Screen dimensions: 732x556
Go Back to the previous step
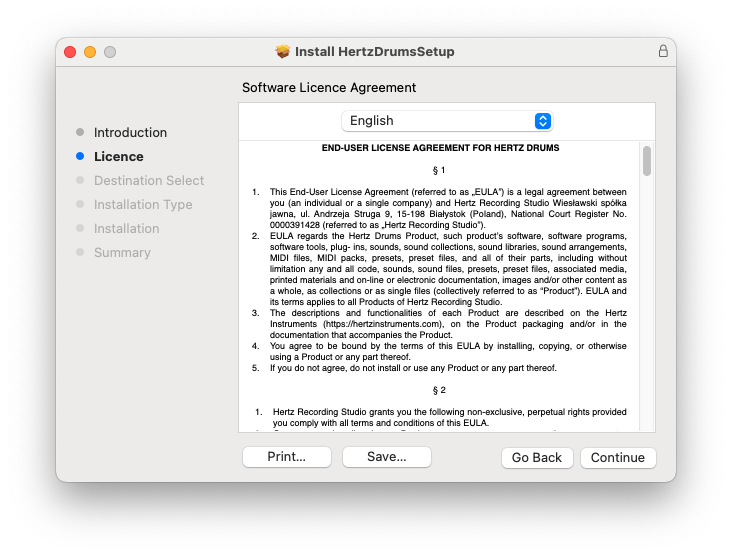click(537, 457)
